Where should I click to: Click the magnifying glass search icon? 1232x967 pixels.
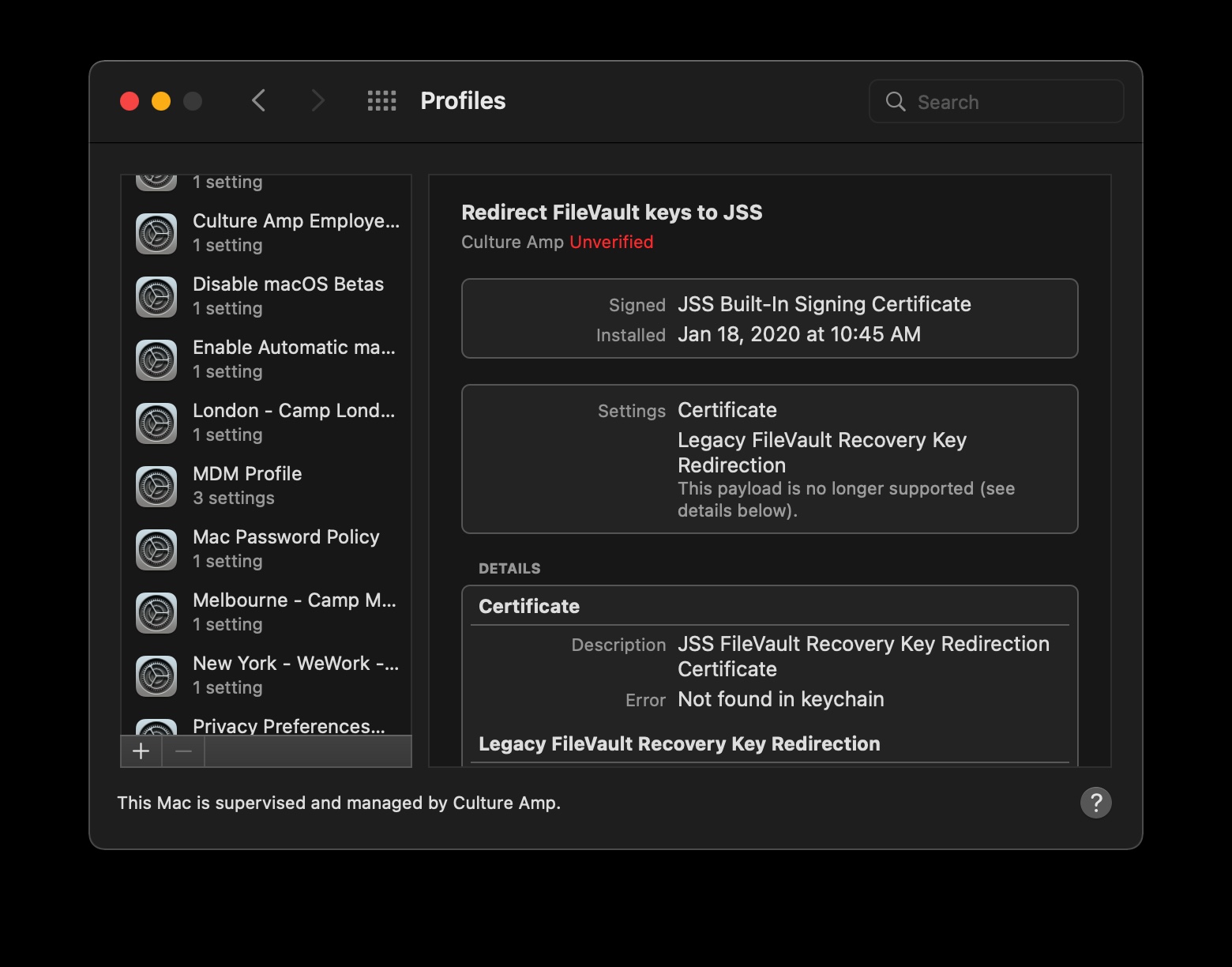point(896,101)
